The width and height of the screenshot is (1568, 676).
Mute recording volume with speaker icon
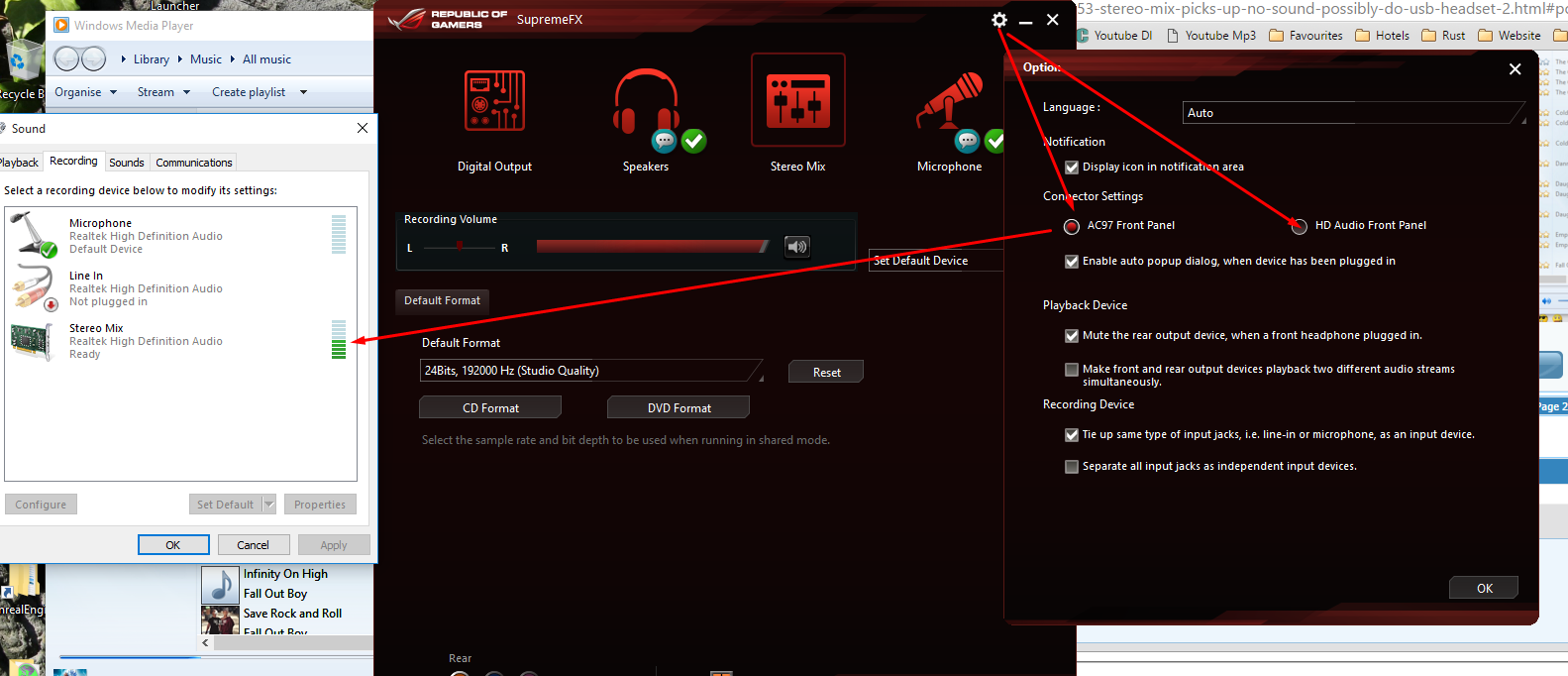click(797, 247)
